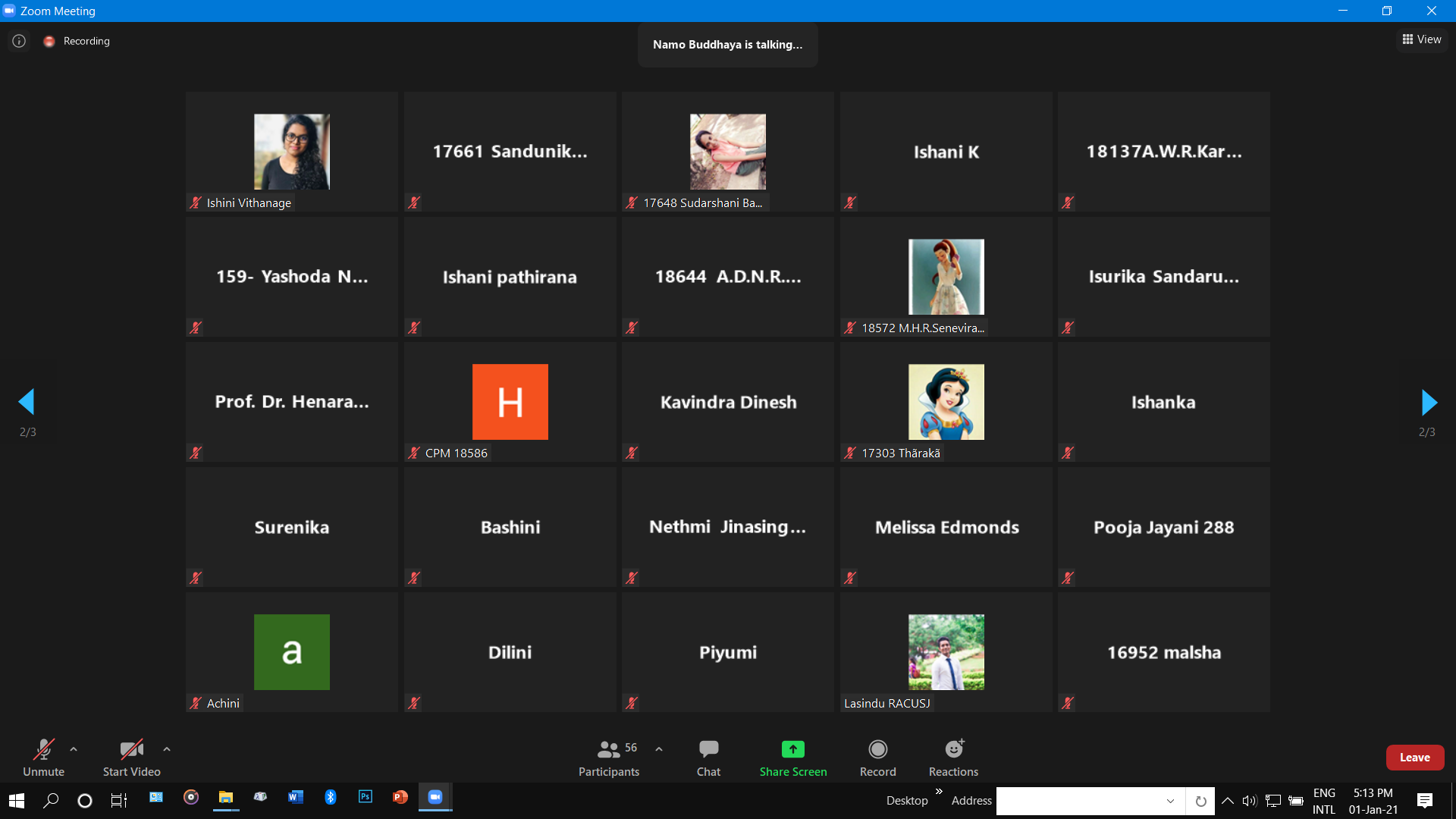Open Task View in taskbar
Image resolution: width=1456 pixels, height=819 pixels.
(119, 800)
